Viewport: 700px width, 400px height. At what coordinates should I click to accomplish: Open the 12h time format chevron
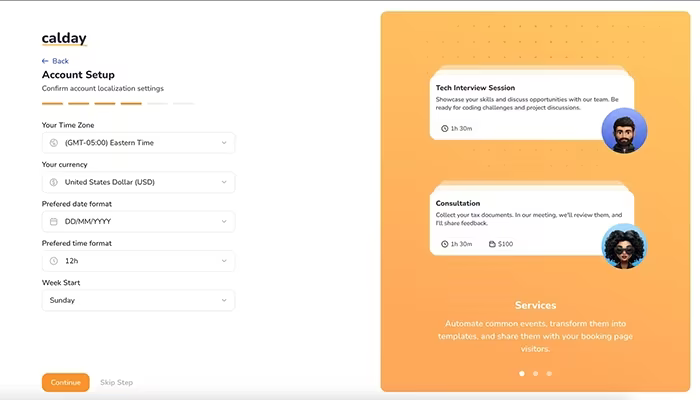coord(224,261)
